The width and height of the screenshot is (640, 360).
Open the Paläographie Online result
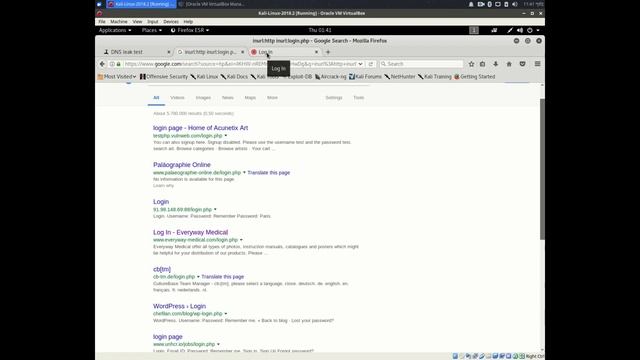[x=182, y=165]
